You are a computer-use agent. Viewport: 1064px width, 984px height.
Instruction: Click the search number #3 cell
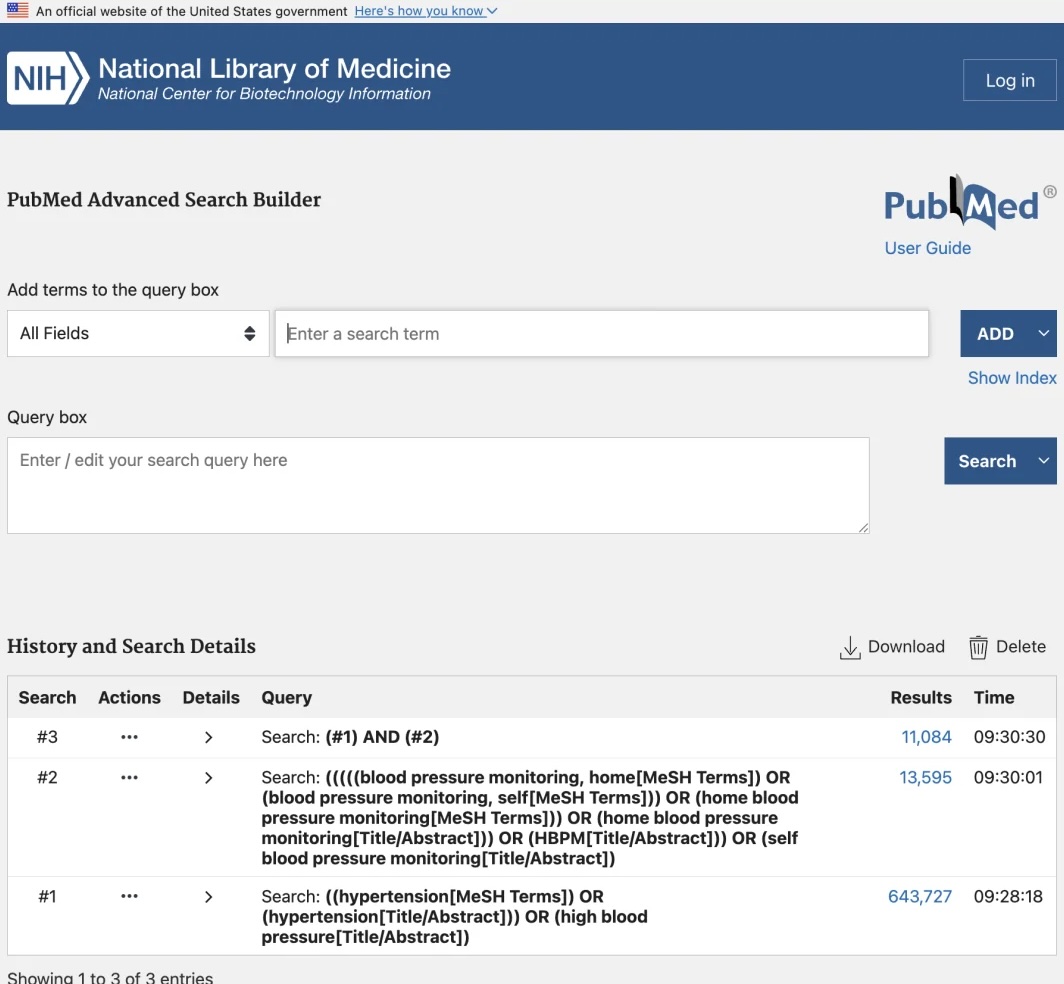pos(48,737)
